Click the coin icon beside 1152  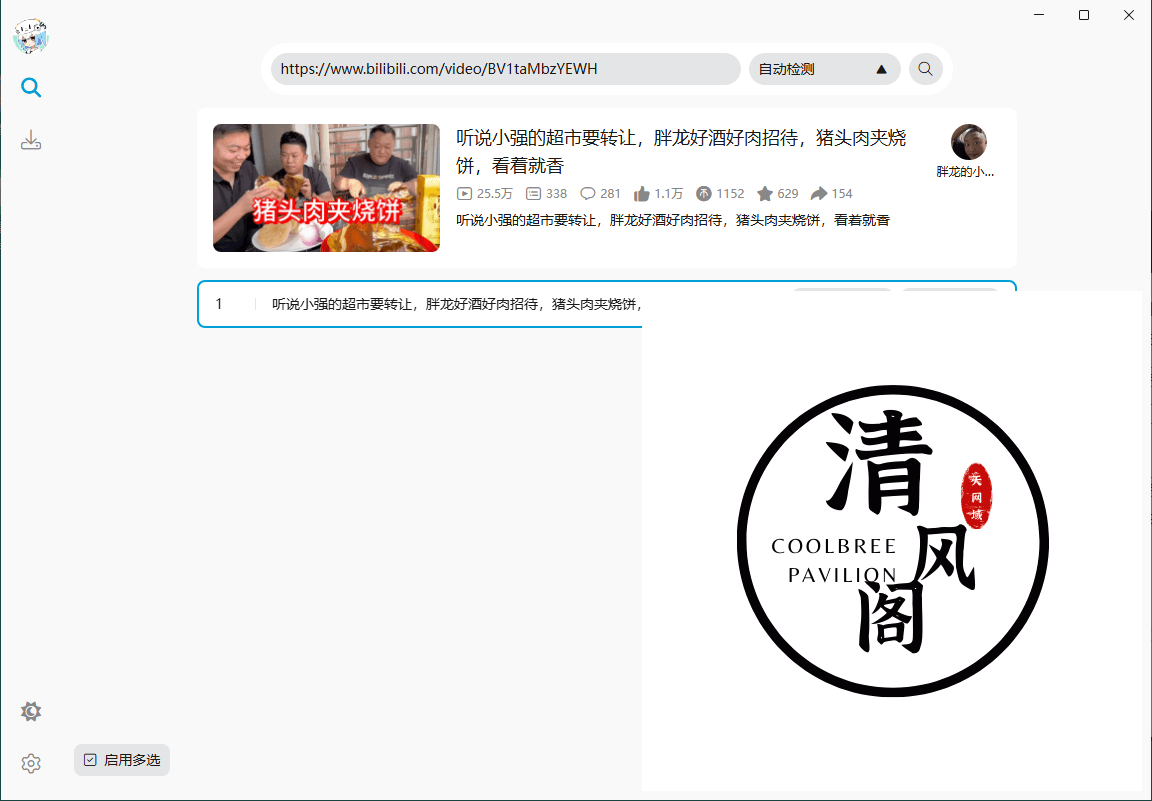point(704,194)
